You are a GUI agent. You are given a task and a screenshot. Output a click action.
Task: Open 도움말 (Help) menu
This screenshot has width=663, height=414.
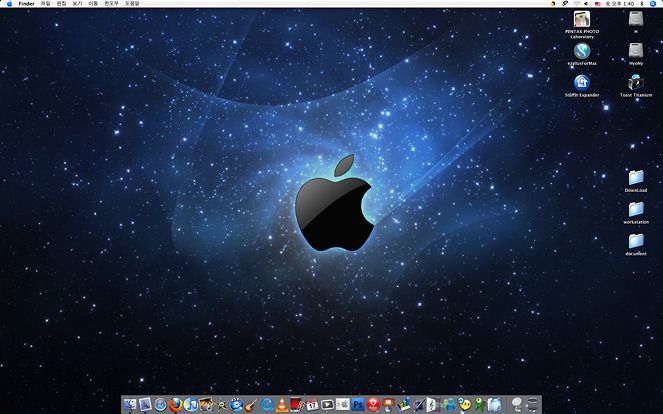pos(132,3)
